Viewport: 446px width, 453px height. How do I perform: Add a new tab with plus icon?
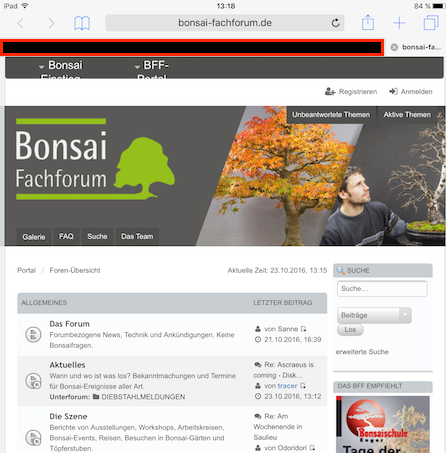pos(399,23)
